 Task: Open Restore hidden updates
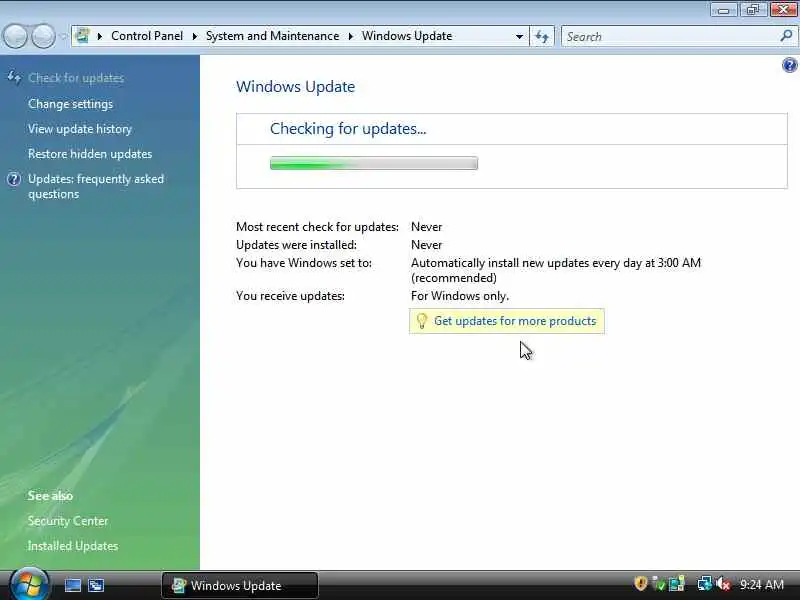pyautogui.click(x=90, y=154)
